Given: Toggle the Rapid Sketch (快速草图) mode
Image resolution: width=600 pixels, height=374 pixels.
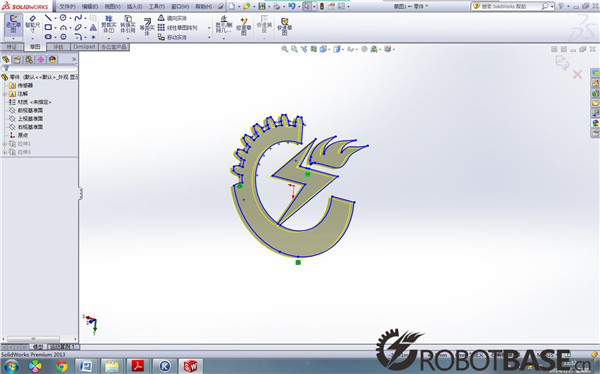Looking at the screenshot, I should (x=284, y=26).
